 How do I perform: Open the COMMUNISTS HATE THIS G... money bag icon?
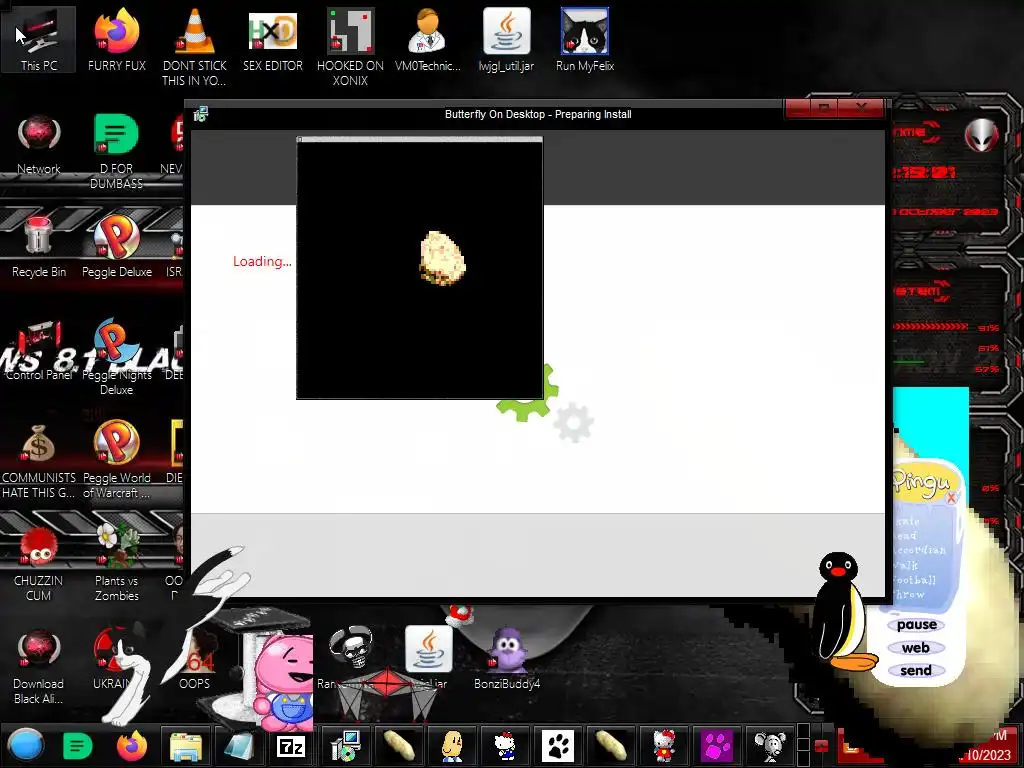tap(39, 460)
